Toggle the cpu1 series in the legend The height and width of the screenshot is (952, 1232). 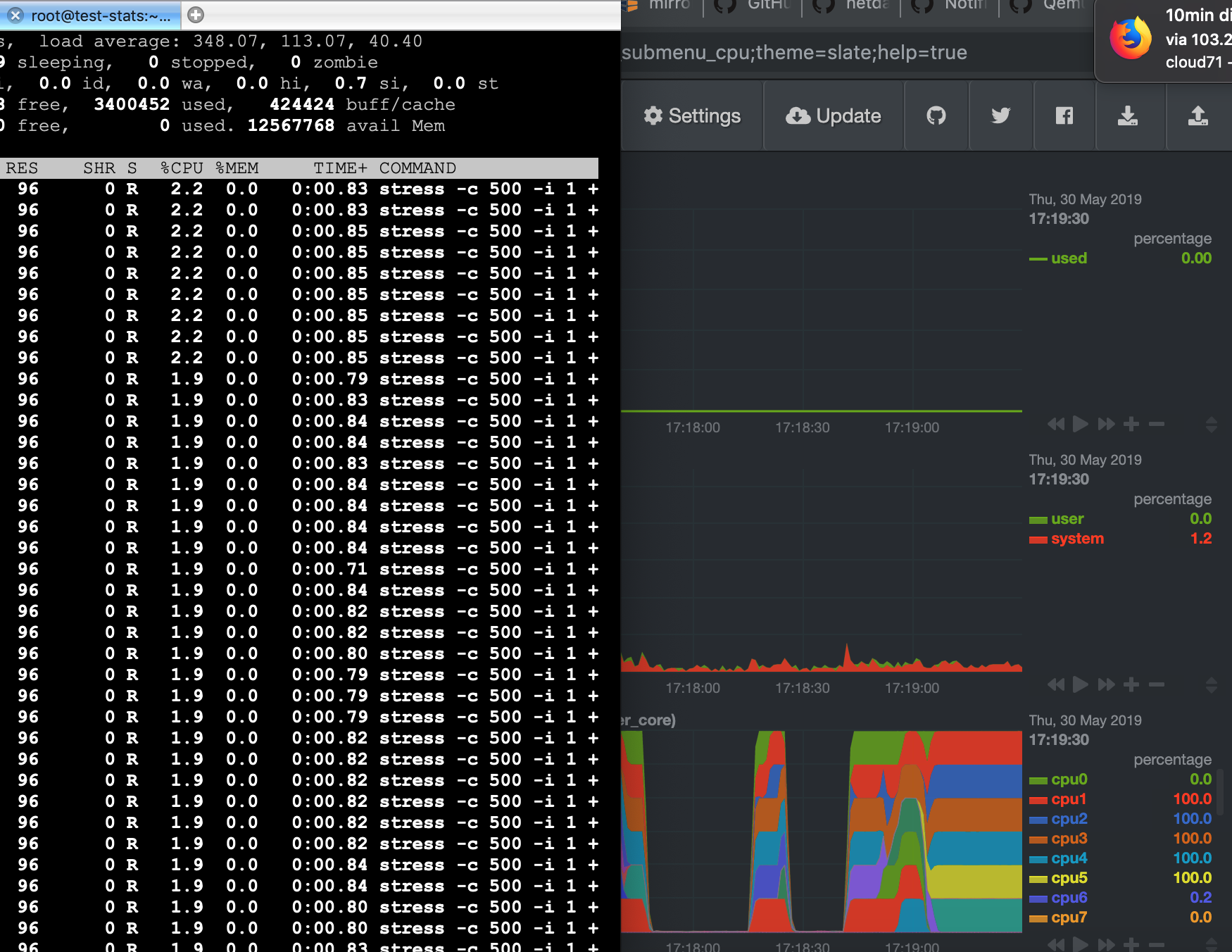click(1069, 798)
